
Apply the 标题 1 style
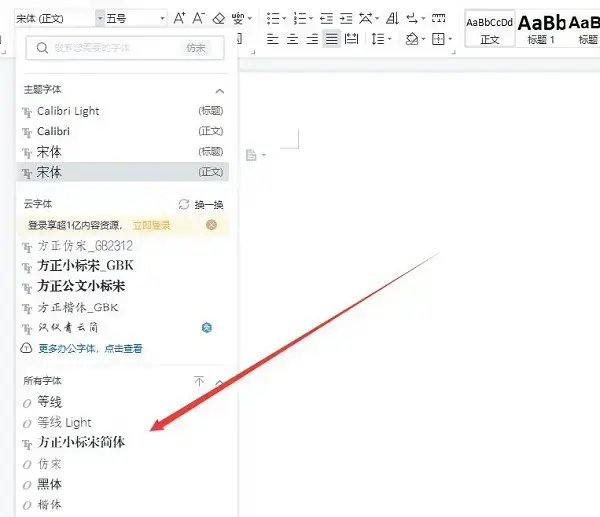pos(541,29)
